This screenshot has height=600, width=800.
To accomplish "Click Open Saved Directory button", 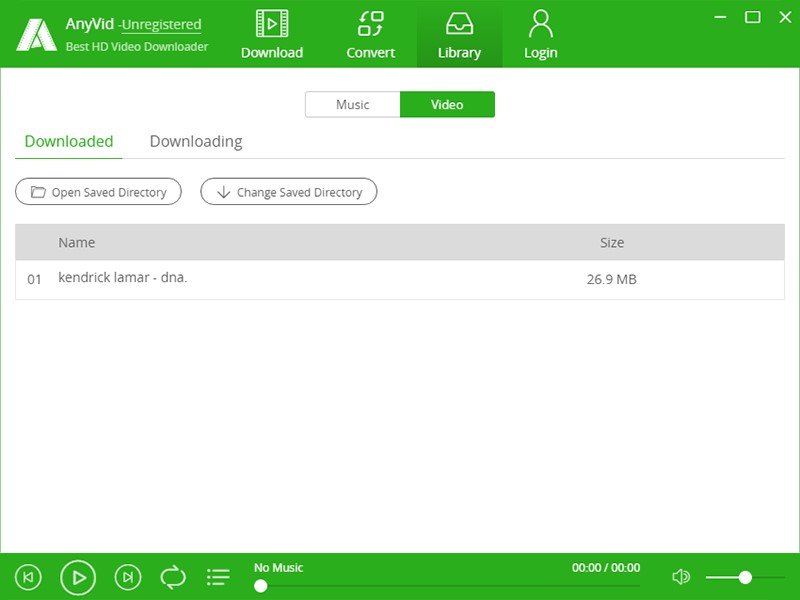I will pyautogui.click(x=98, y=192).
